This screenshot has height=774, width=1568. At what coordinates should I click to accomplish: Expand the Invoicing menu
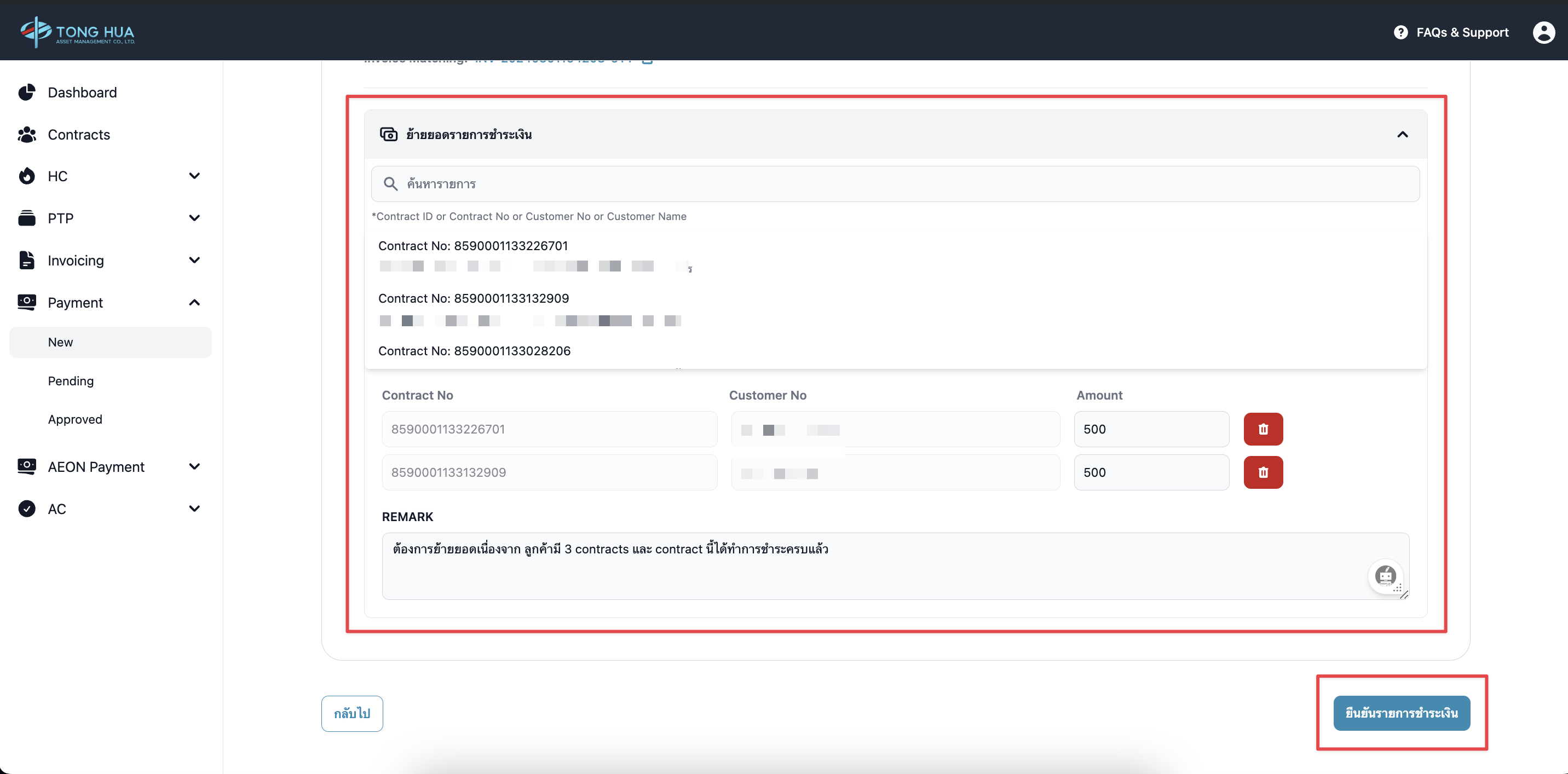tap(194, 261)
